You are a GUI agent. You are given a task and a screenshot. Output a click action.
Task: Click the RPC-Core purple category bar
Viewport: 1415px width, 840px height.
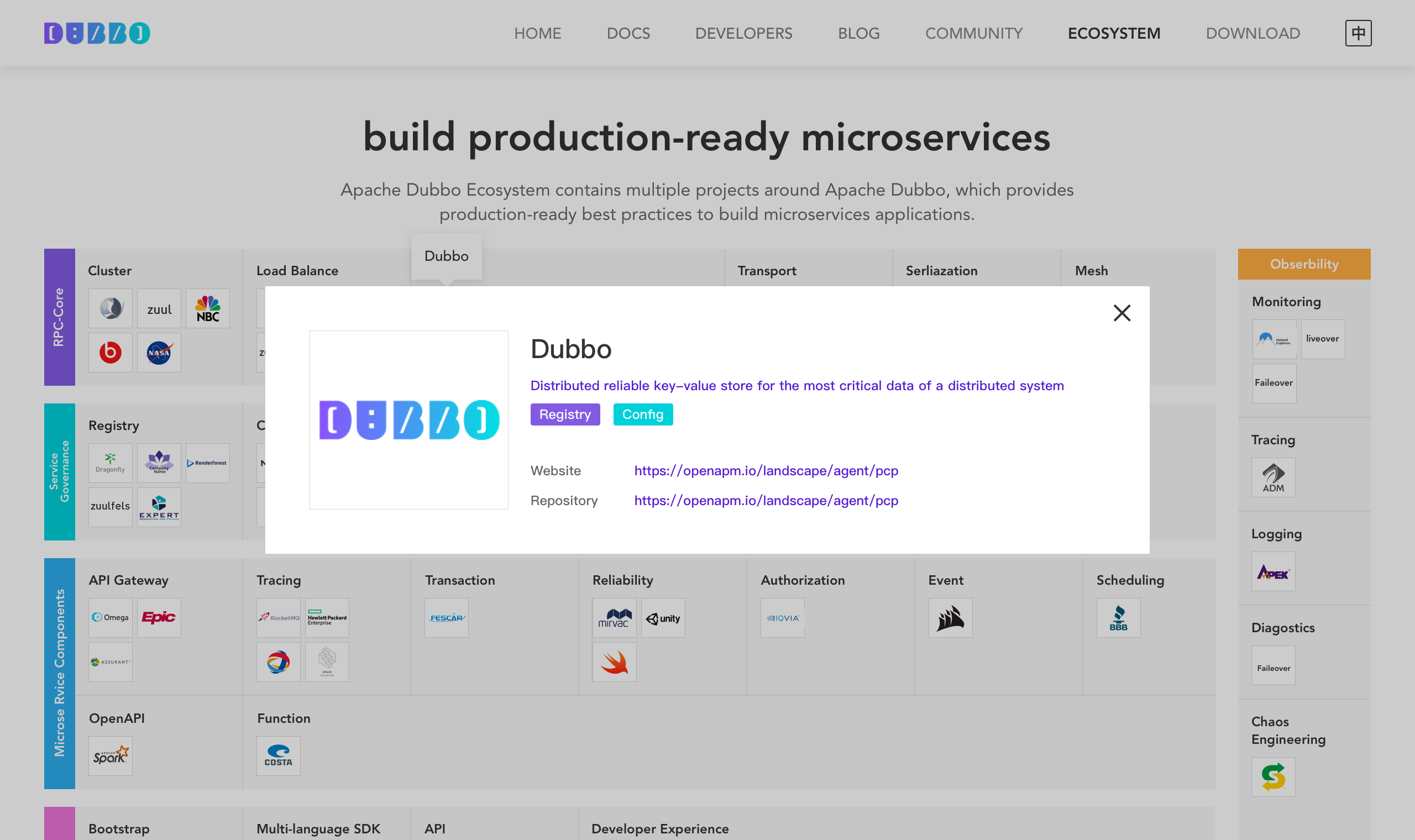[x=60, y=317]
